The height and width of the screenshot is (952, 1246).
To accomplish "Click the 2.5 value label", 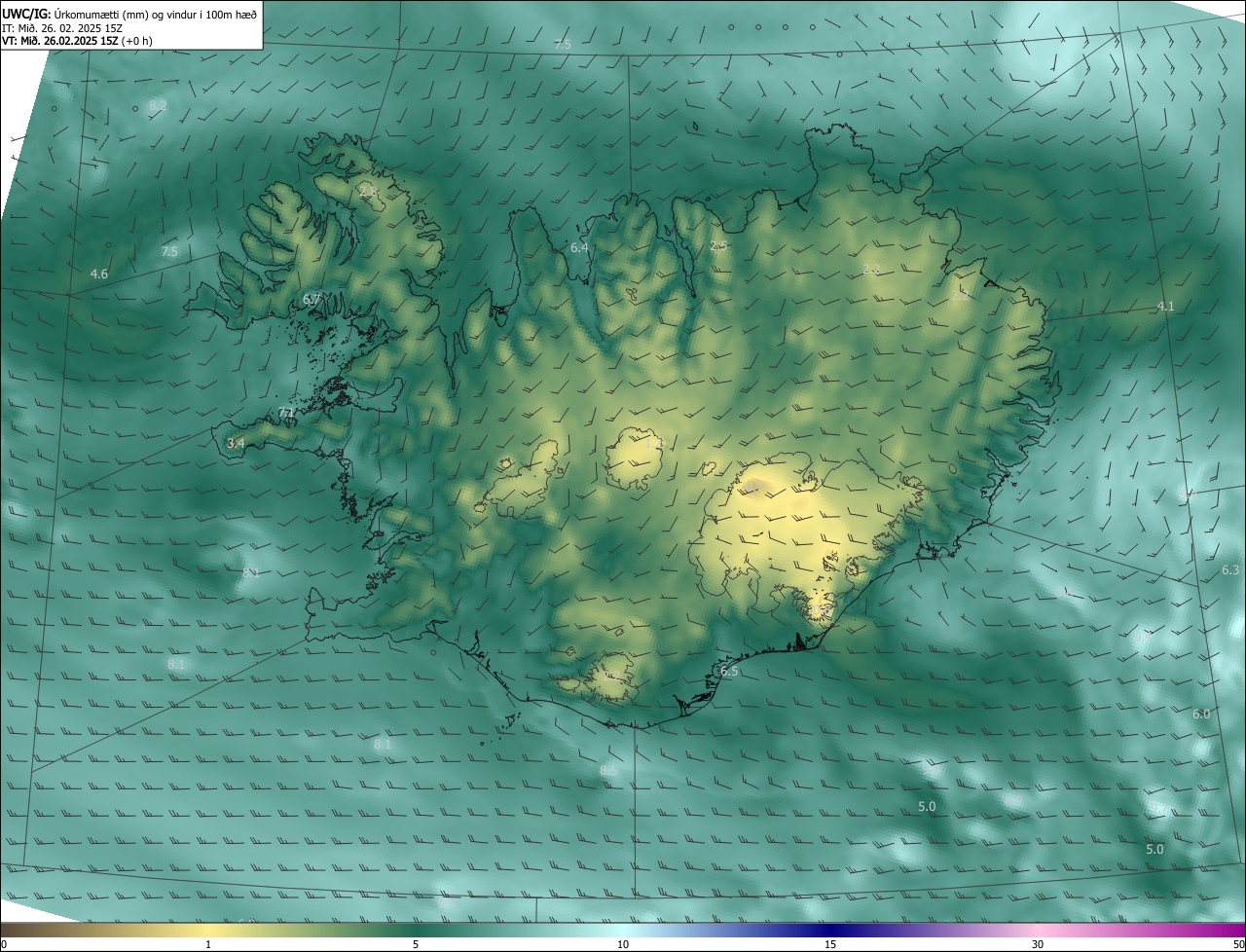I will pos(718,246).
